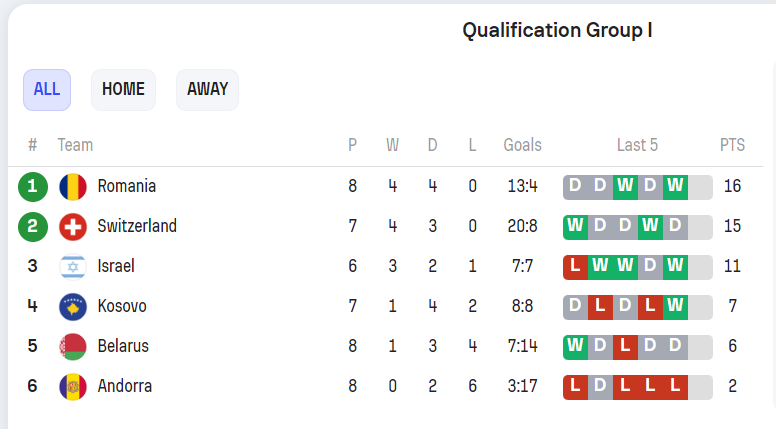Click Andorra's draw marker in Last 5
The height and width of the screenshot is (429, 776).
(600, 386)
